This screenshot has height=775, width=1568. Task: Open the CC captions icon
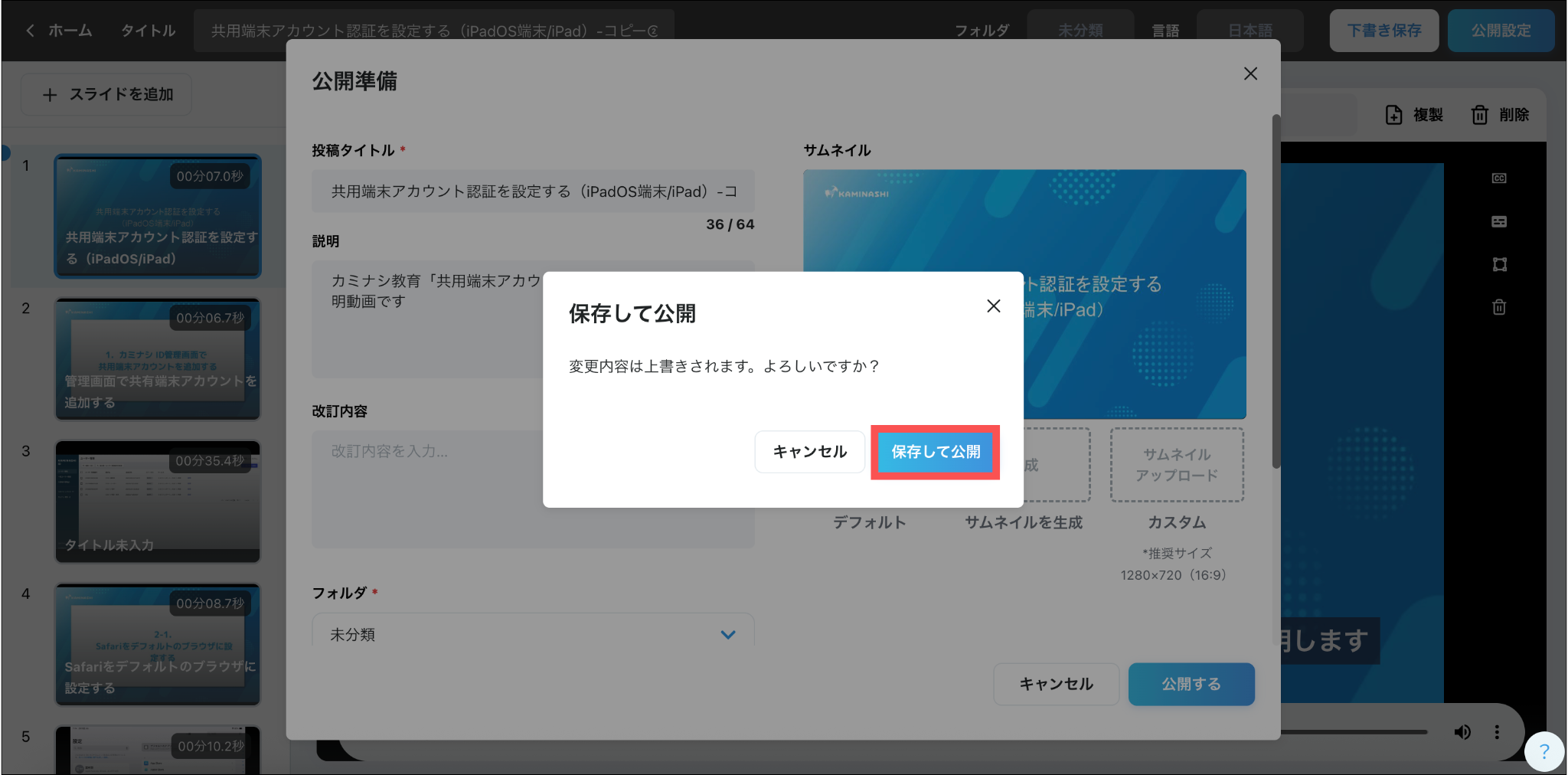1499,178
